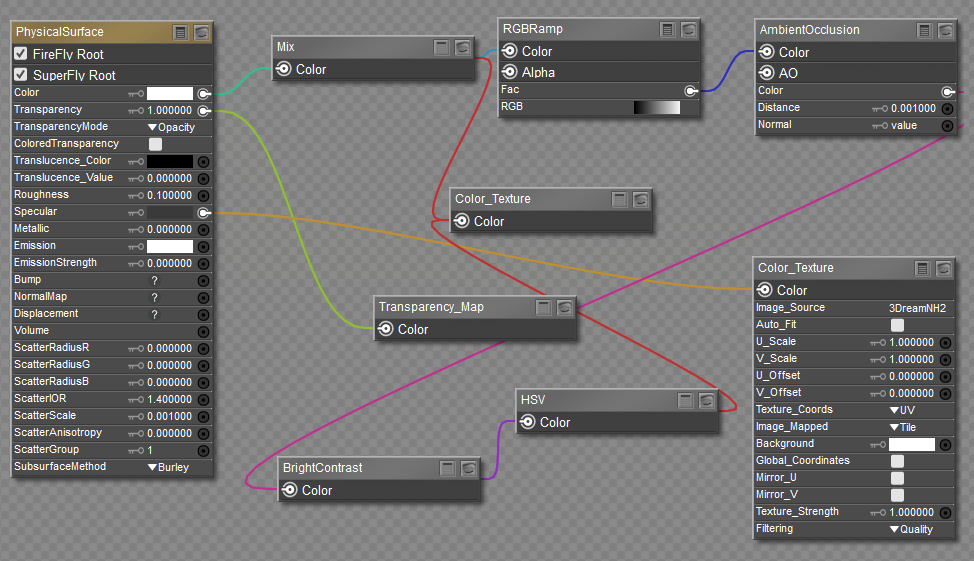Screen dimensions: 974x561
Task: Toggle the preview icon on AmbientOcclusion node
Action: pyautogui.click(x=945, y=30)
